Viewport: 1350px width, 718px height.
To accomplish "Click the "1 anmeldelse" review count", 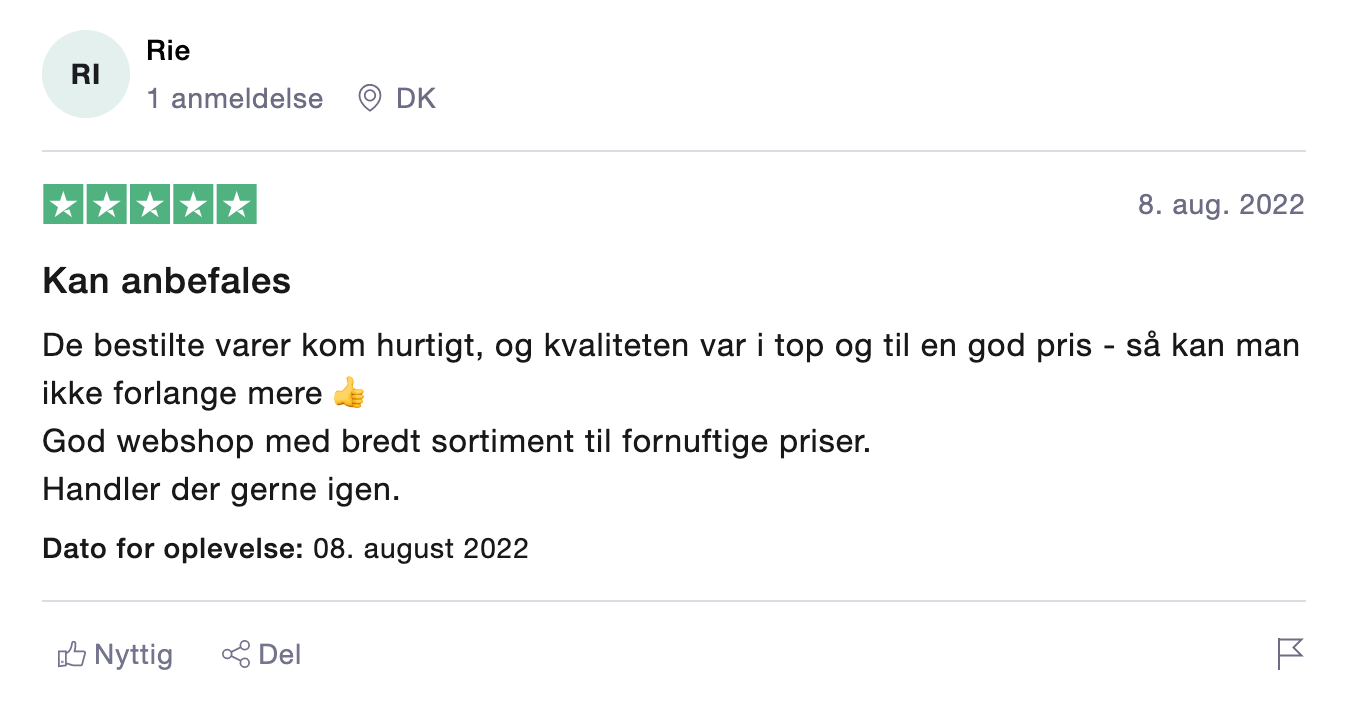I will tap(235, 99).
